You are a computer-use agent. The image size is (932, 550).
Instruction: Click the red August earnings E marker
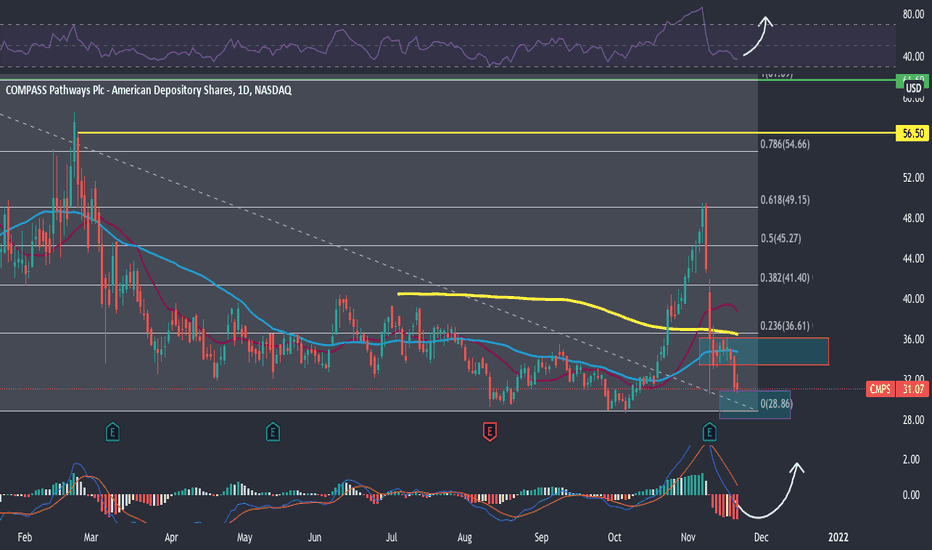[x=489, y=432]
